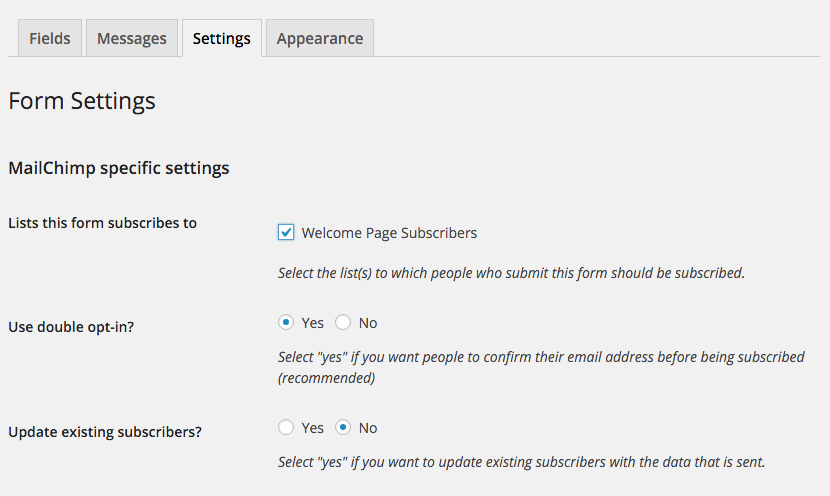Click the help text about updating existing subscribers

(x=521, y=462)
